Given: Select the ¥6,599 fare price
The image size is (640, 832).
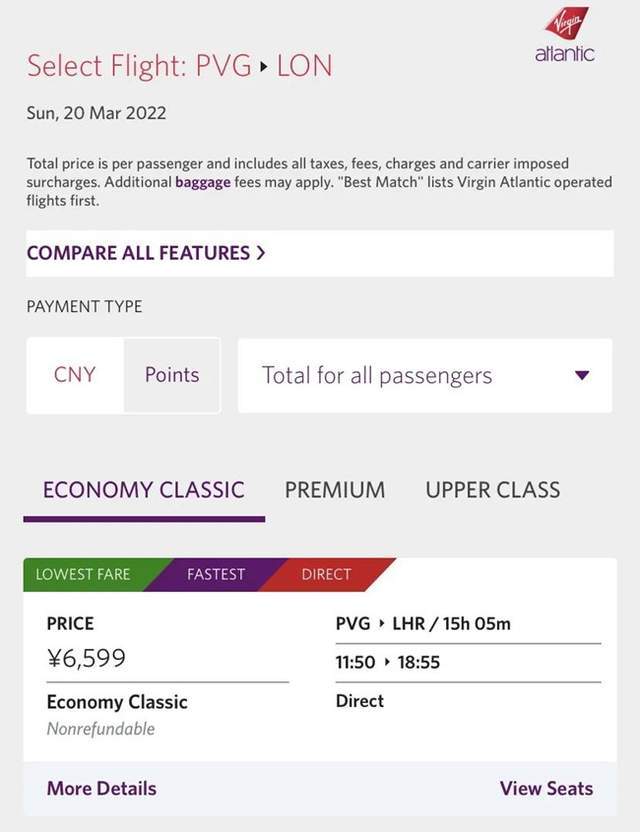Looking at the screenshot, I should [87, 658].
